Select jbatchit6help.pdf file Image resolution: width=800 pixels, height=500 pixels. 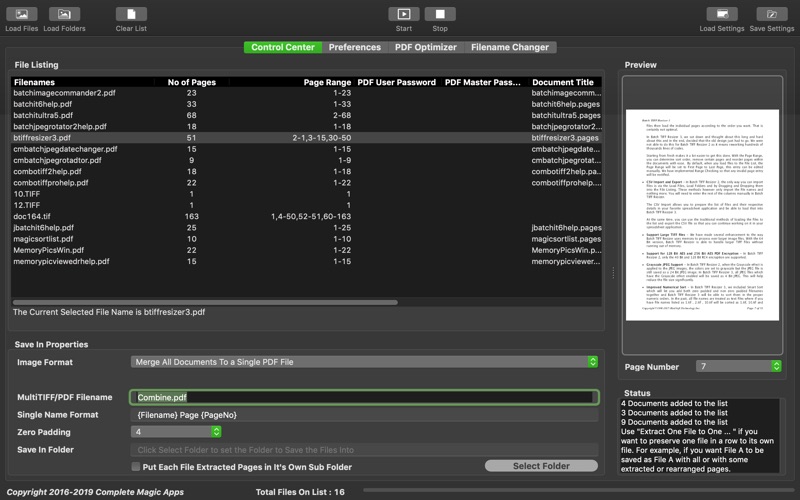(306, 228)
